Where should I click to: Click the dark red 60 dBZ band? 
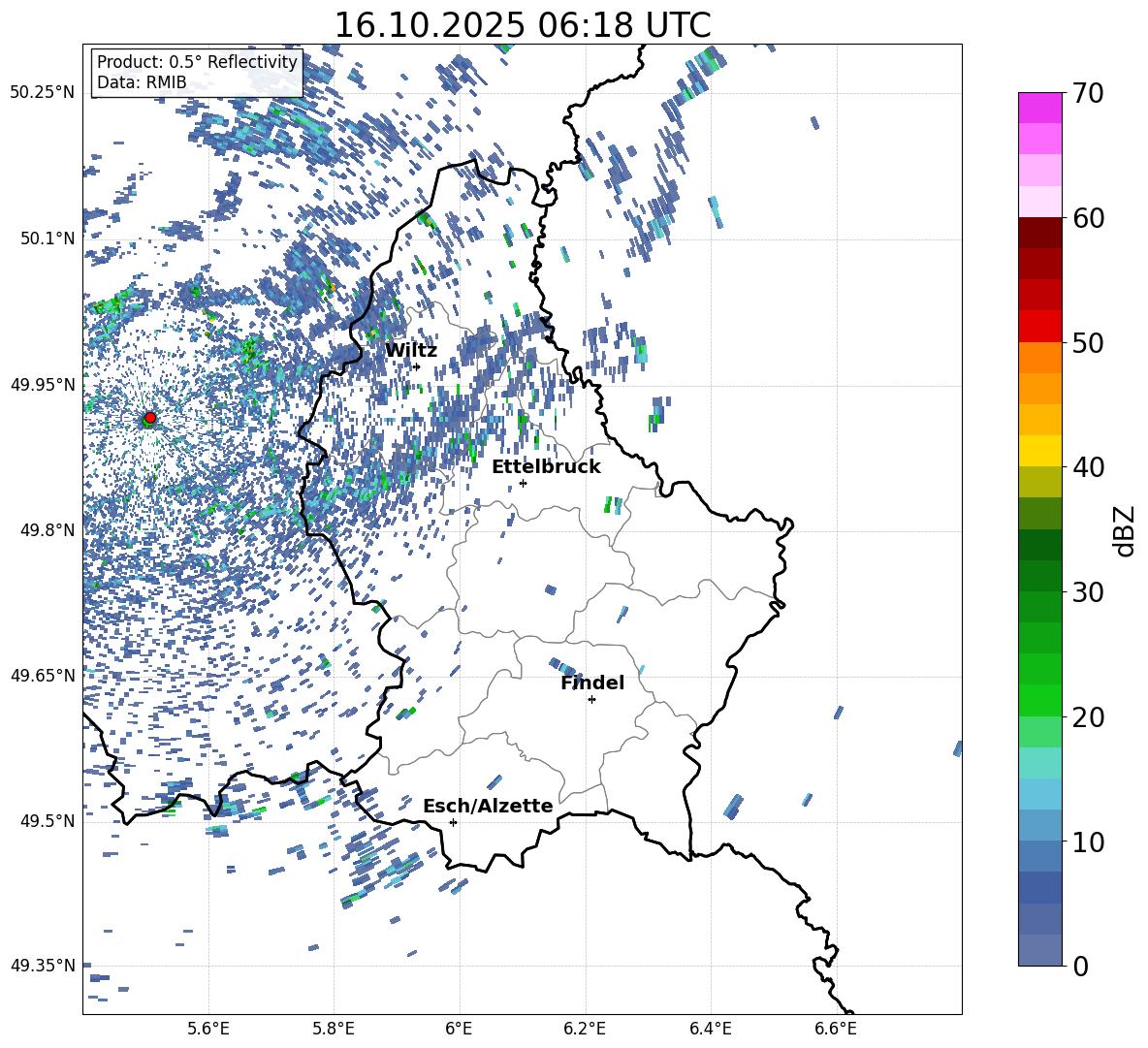click(1039, 232)
